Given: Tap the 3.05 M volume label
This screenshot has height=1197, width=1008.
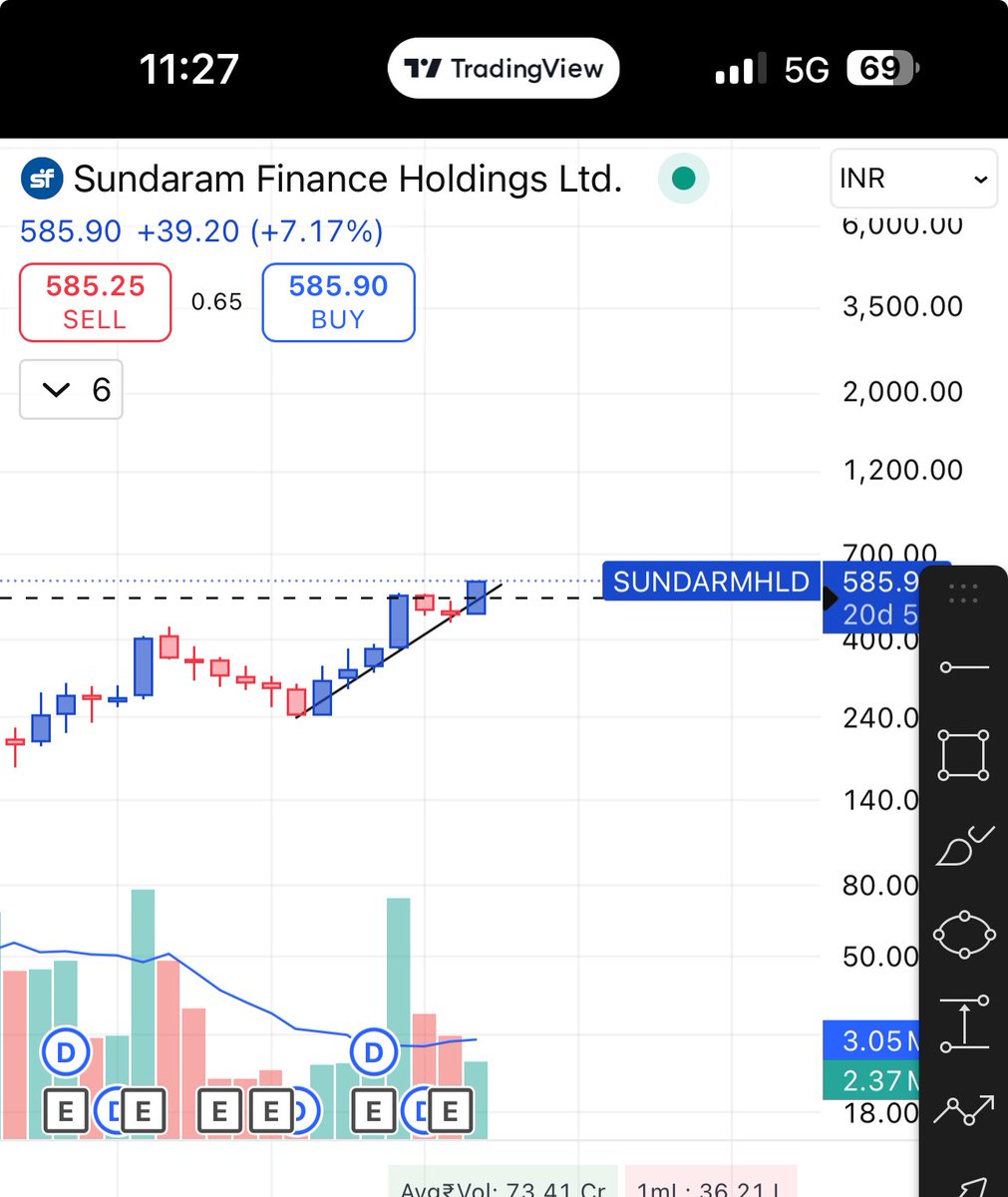Looking at the screenshot, I should (870, 1040).
